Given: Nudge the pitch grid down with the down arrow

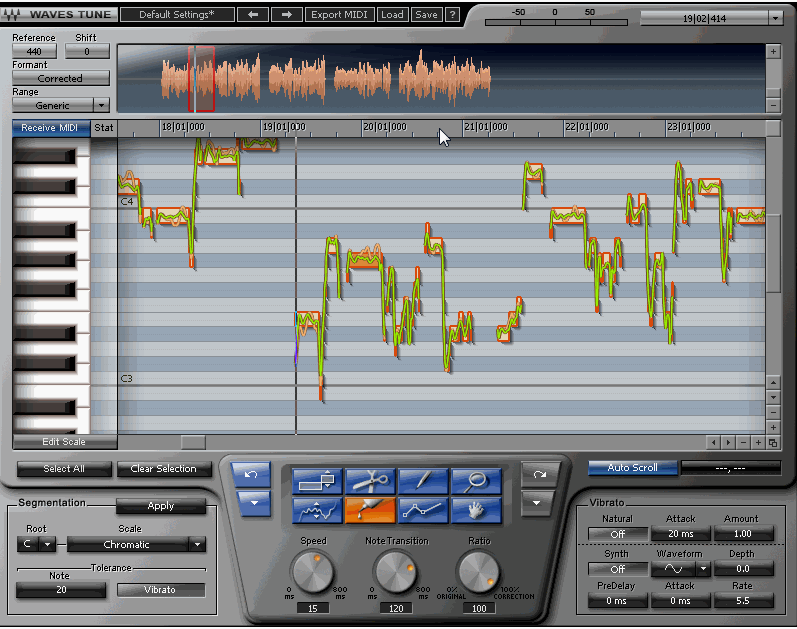Looking at the screenshot, I should click(773, 397).
